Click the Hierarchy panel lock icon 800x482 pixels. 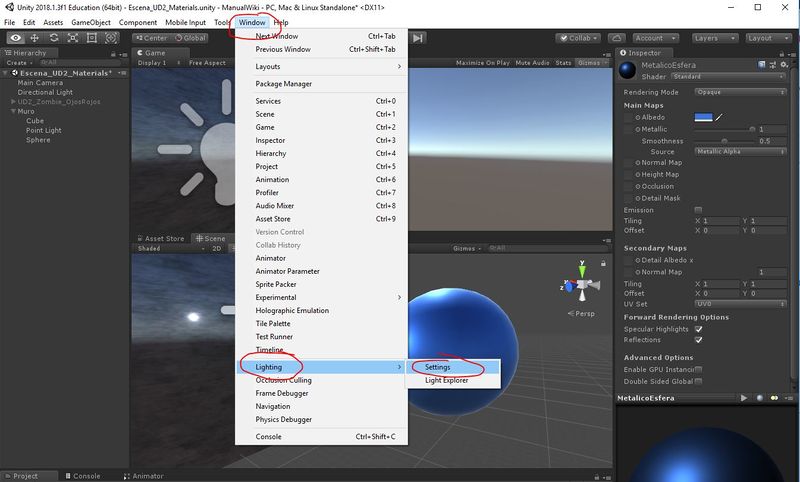coord(113,54)
